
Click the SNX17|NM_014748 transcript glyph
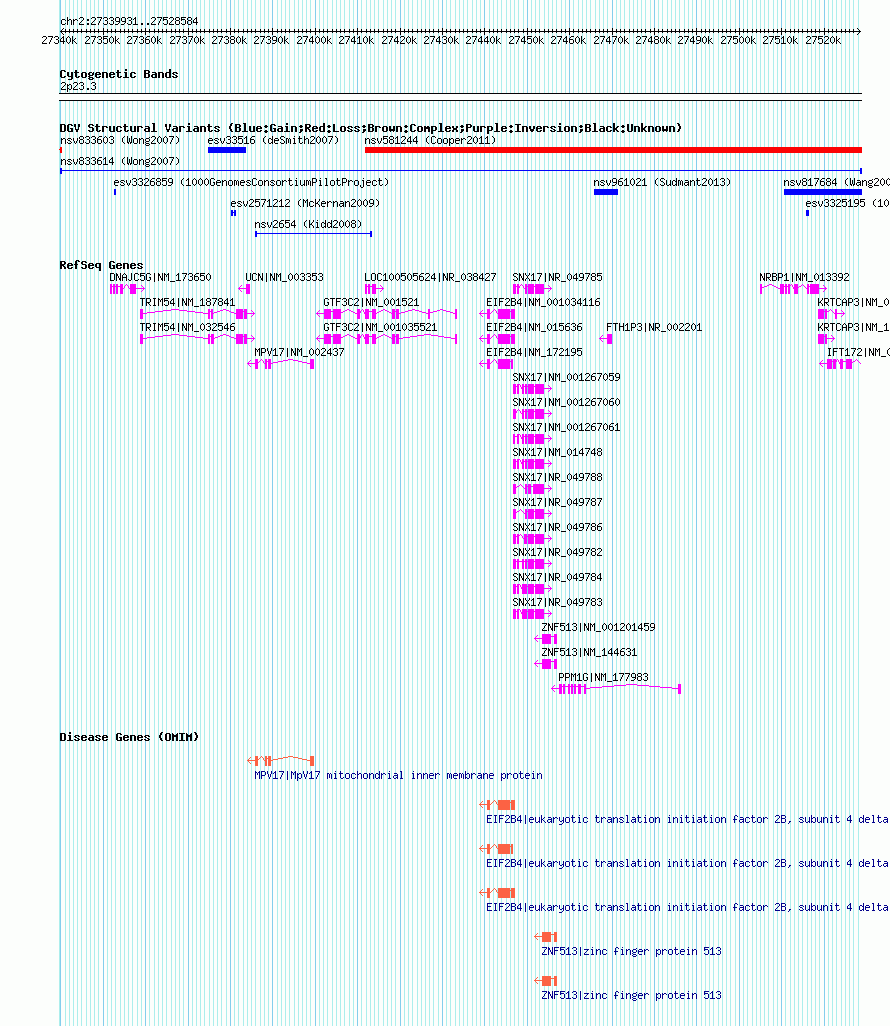click(x=532, y=464)
